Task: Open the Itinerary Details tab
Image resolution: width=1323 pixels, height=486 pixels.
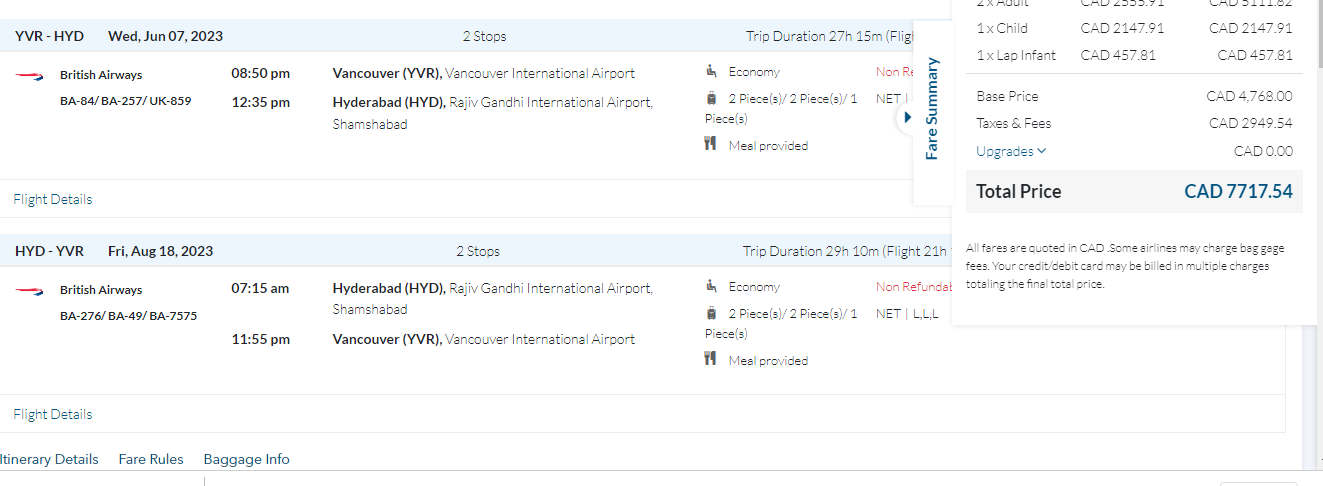Action: 49,460
